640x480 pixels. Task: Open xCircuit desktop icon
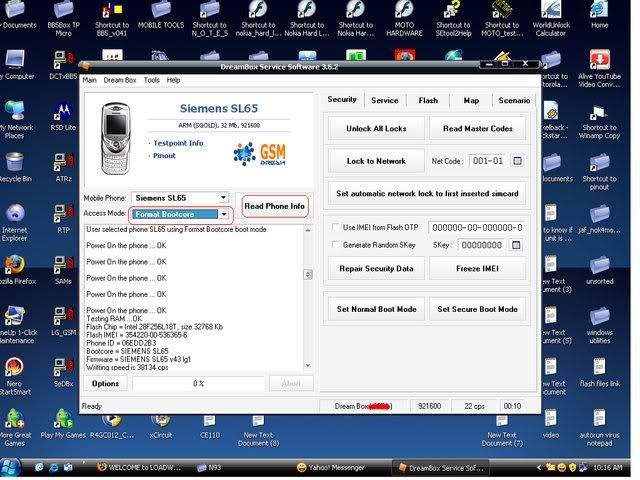[161, 427]
